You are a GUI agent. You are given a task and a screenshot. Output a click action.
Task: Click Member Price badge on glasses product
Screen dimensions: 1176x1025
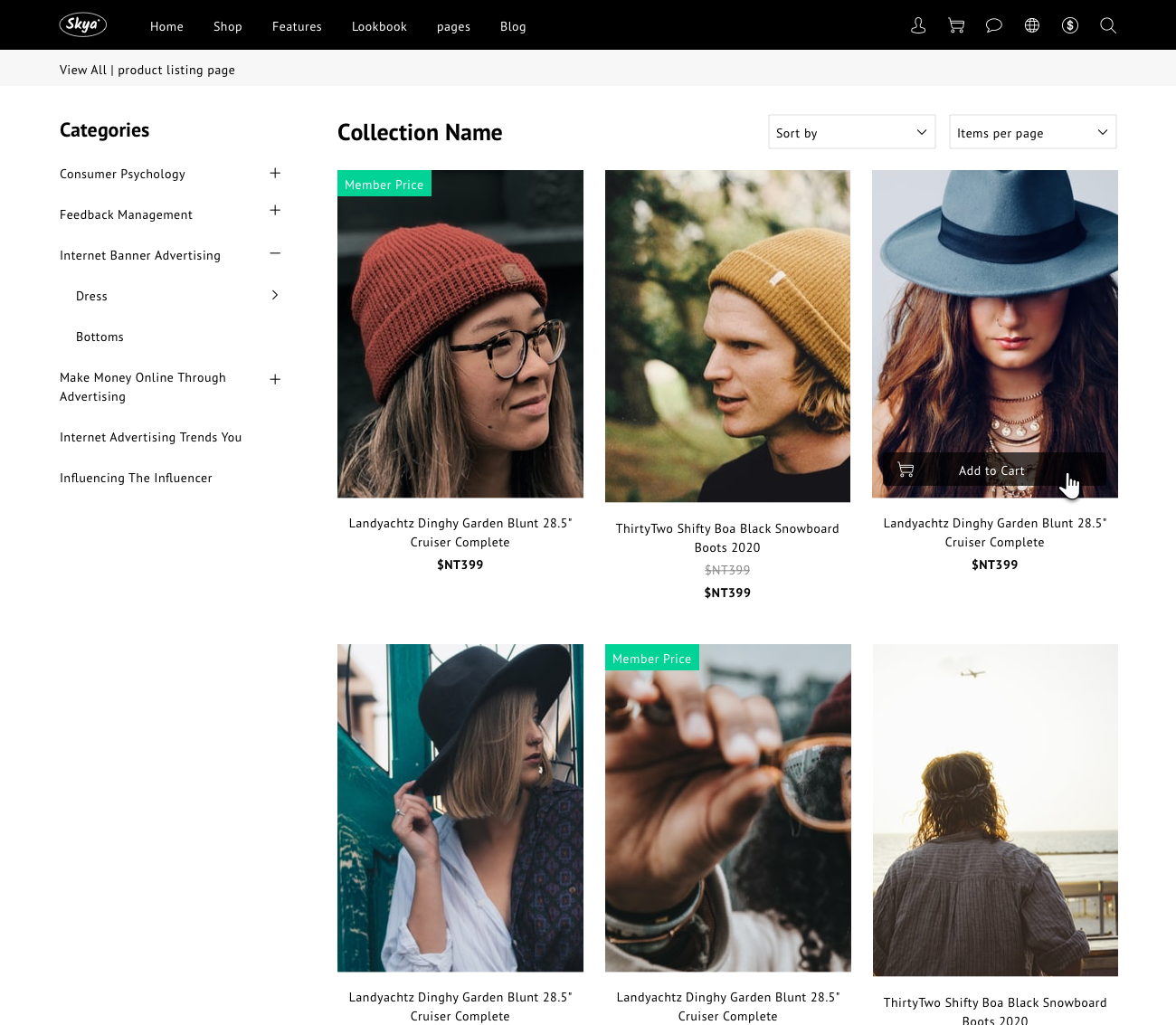click(x=652, y=658)
